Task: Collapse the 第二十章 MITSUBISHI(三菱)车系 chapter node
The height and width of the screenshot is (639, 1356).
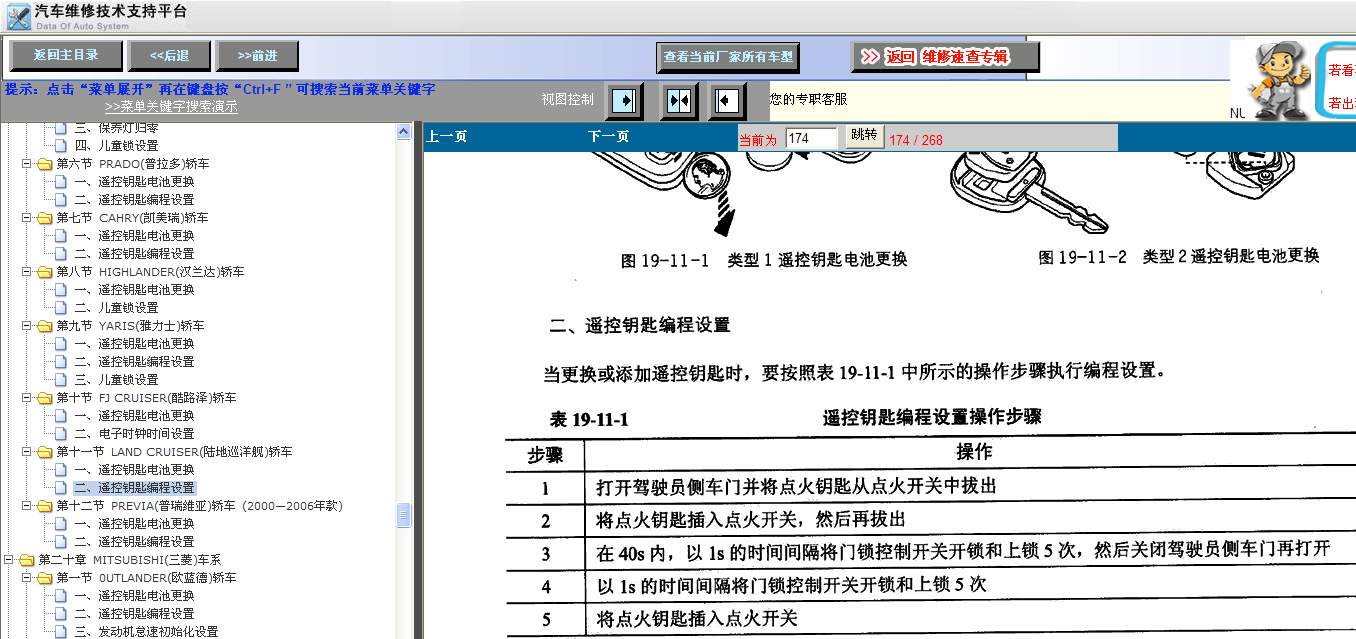Action: point(9,560)
